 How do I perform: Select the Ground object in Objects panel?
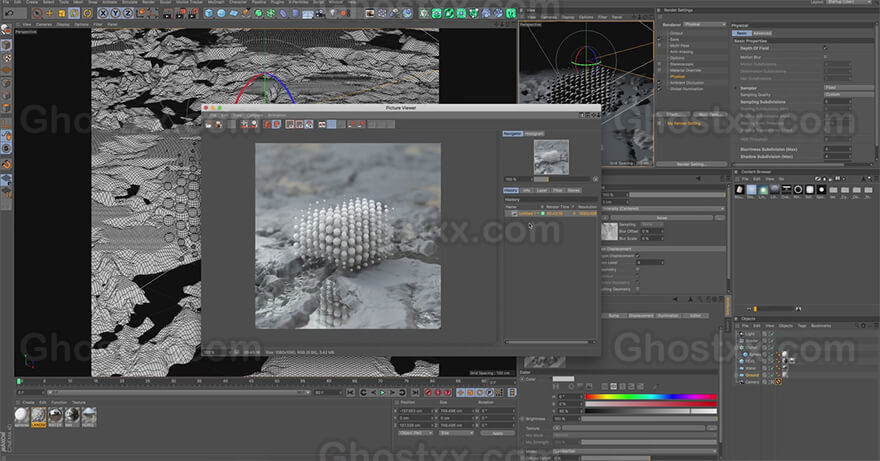click(752, 375)
